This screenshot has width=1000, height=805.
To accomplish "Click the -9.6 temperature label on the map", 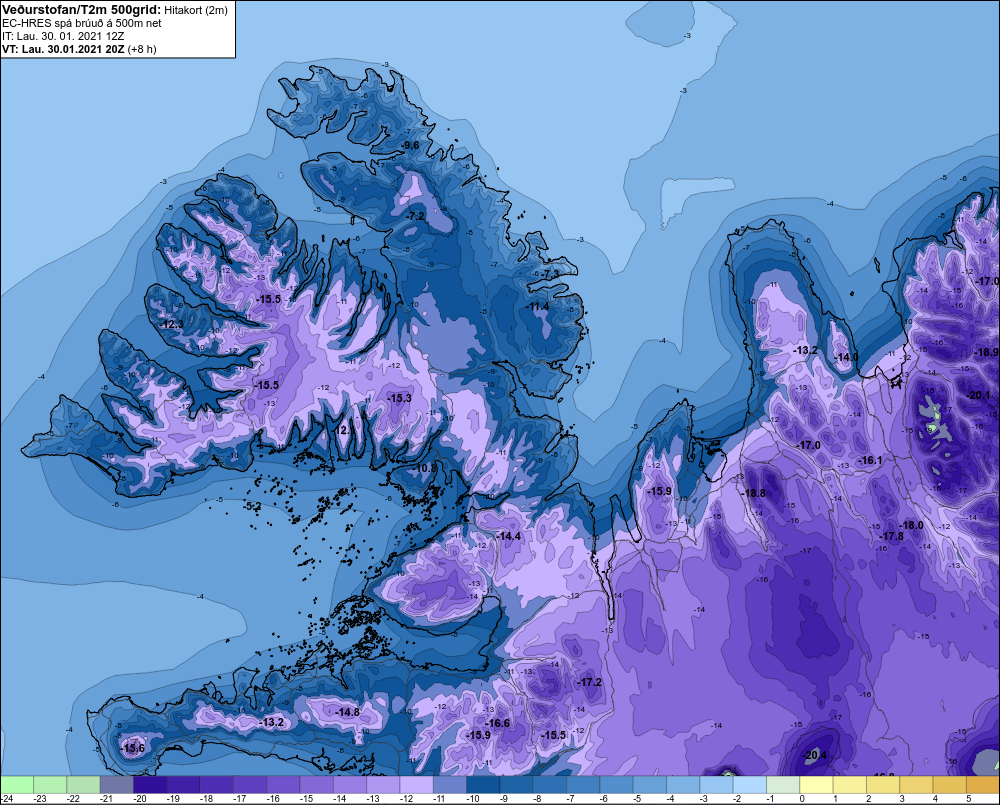I will (410, 145).
